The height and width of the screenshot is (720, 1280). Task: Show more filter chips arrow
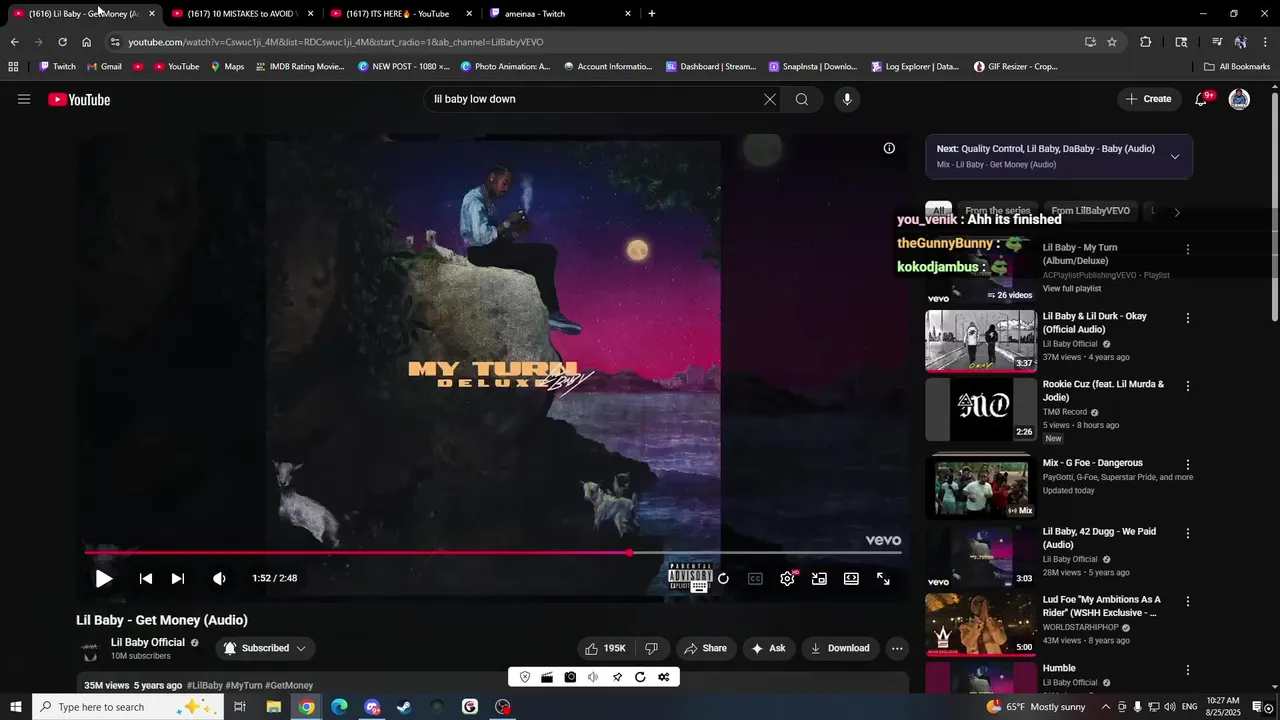click(x=1177, y=212)
